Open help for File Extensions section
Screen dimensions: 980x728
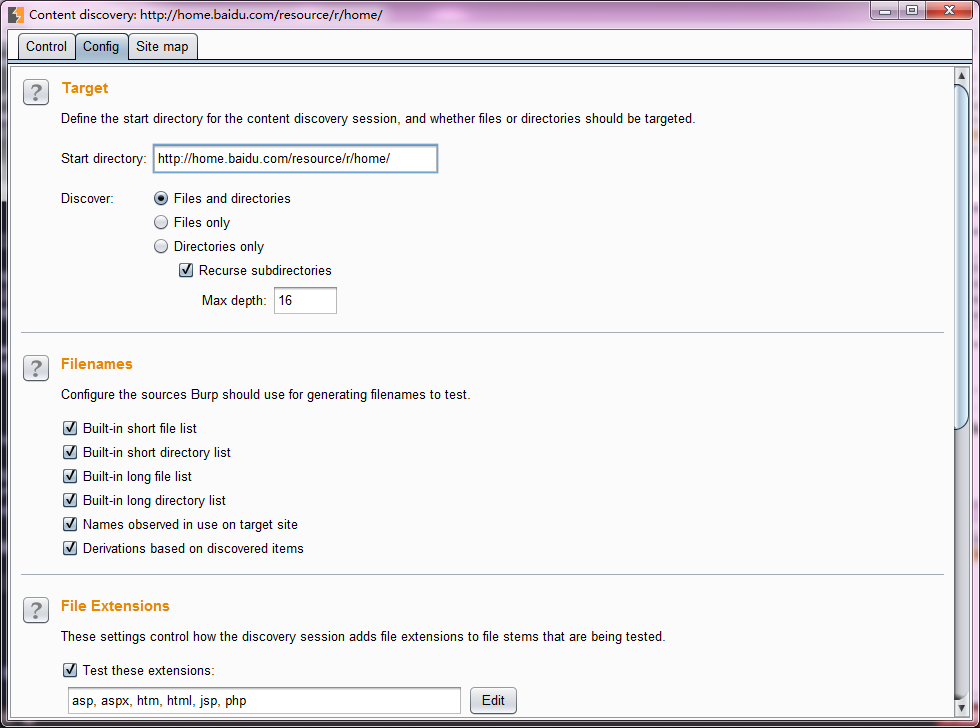tap(36, 610)
